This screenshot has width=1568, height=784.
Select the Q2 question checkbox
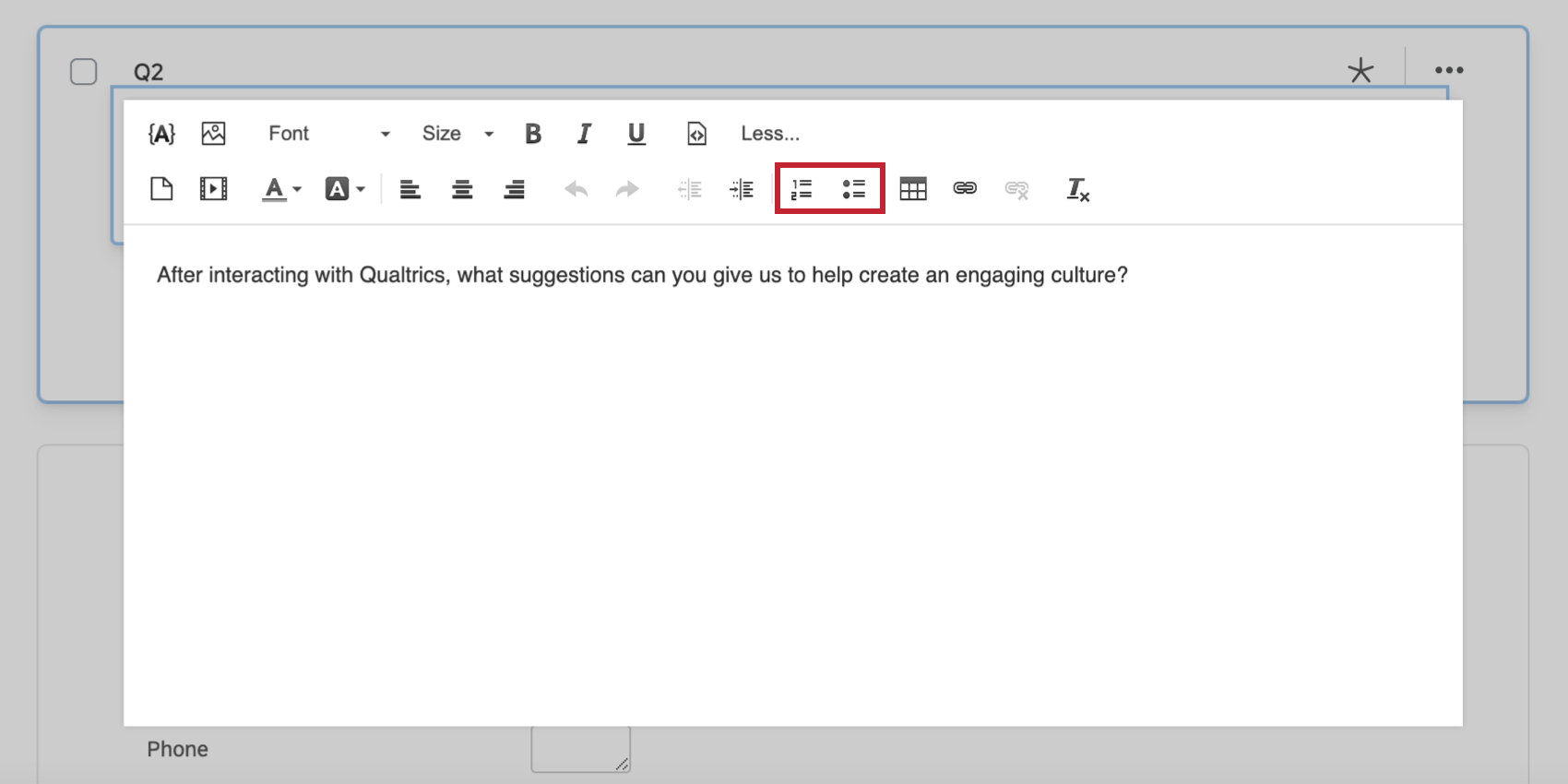coord(84,72)
